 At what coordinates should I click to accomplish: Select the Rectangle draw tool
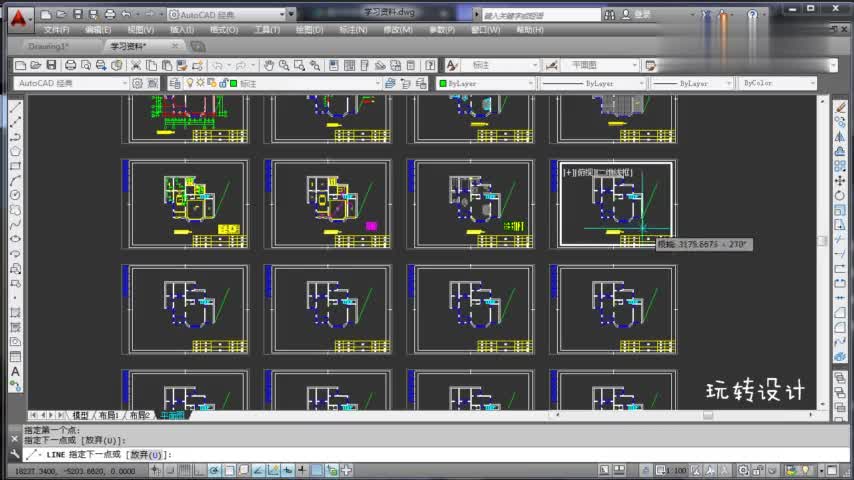point(15,166)
